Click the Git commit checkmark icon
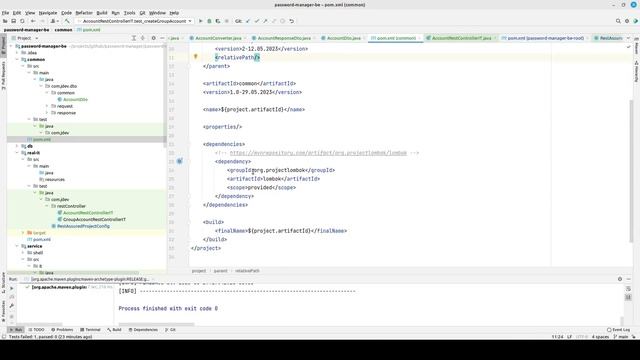This screenshot has height=360, width=640. pos(257,21)
